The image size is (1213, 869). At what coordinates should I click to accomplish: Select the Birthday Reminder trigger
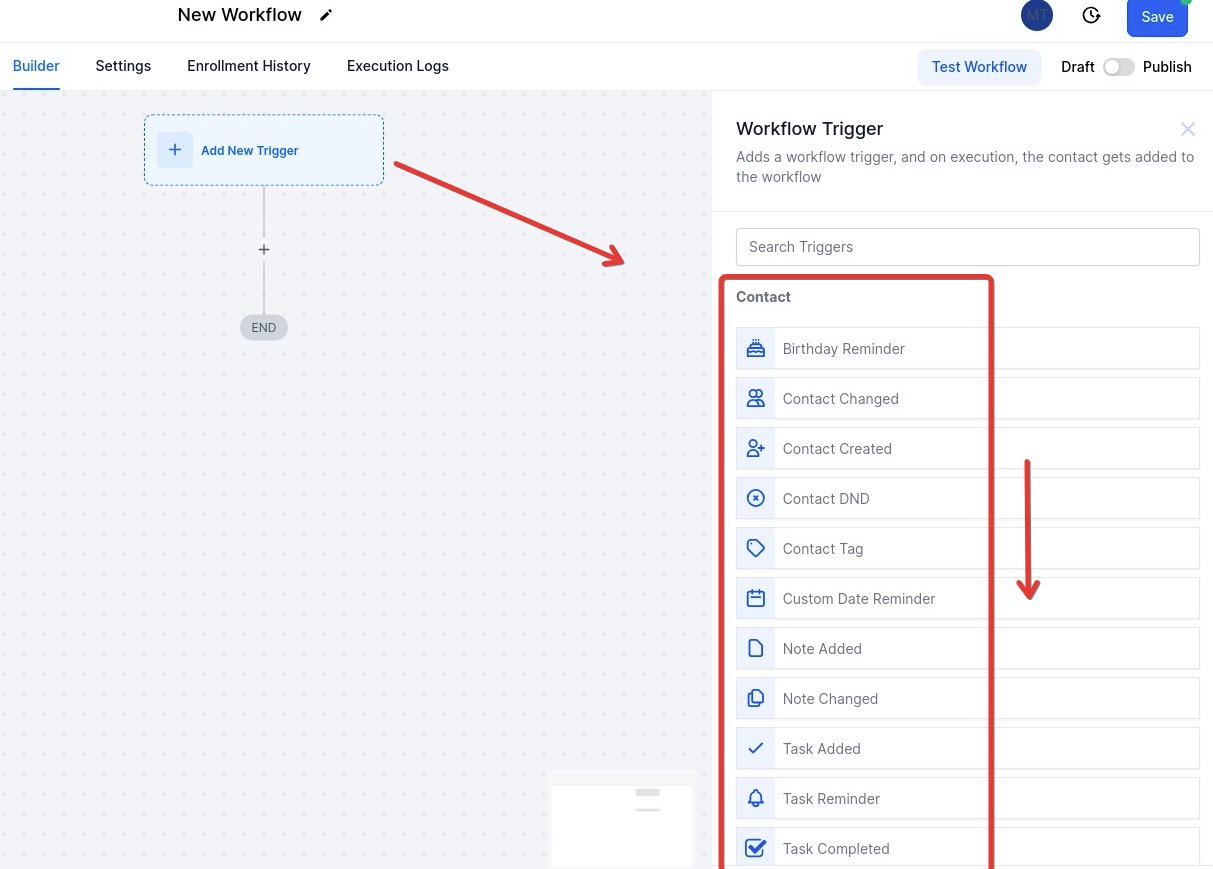pos(967,348)
